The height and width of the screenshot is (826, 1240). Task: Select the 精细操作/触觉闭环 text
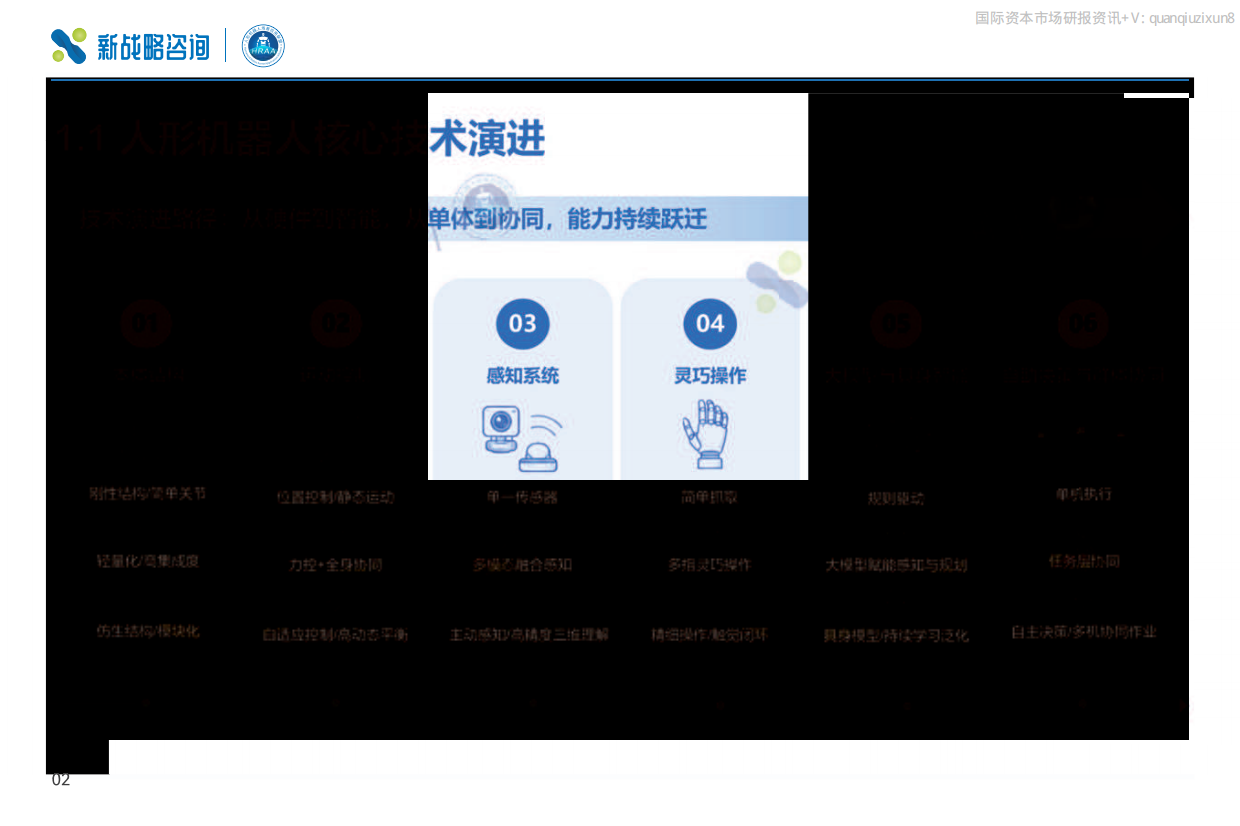tap(710, 634)
